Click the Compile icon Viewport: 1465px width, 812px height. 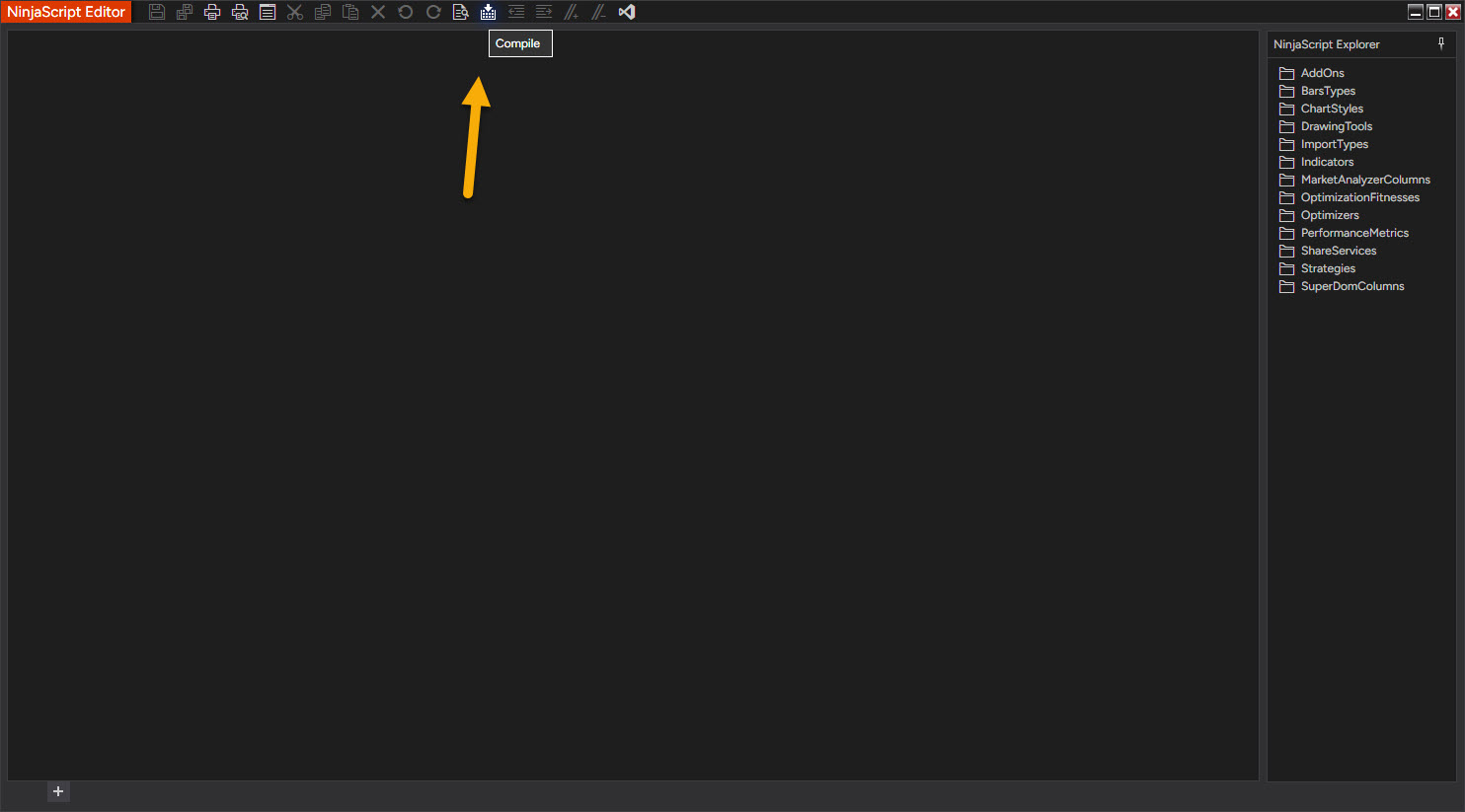[489, 12]
